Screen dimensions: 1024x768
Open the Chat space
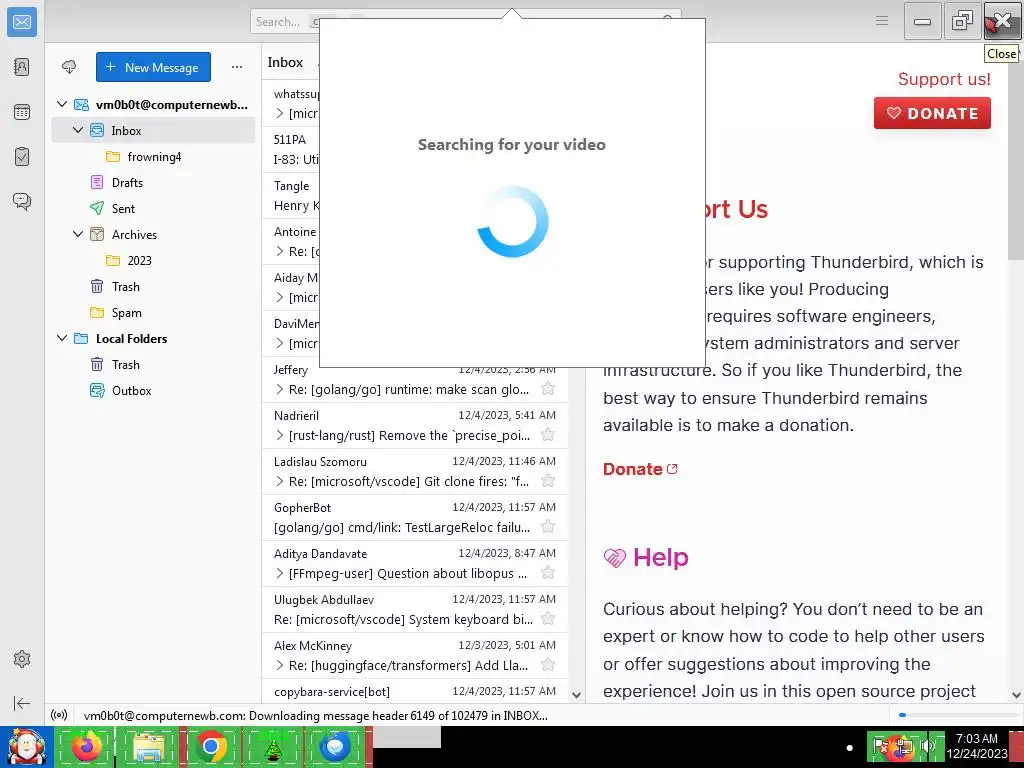pyautogui.click(x=22, y=201)
